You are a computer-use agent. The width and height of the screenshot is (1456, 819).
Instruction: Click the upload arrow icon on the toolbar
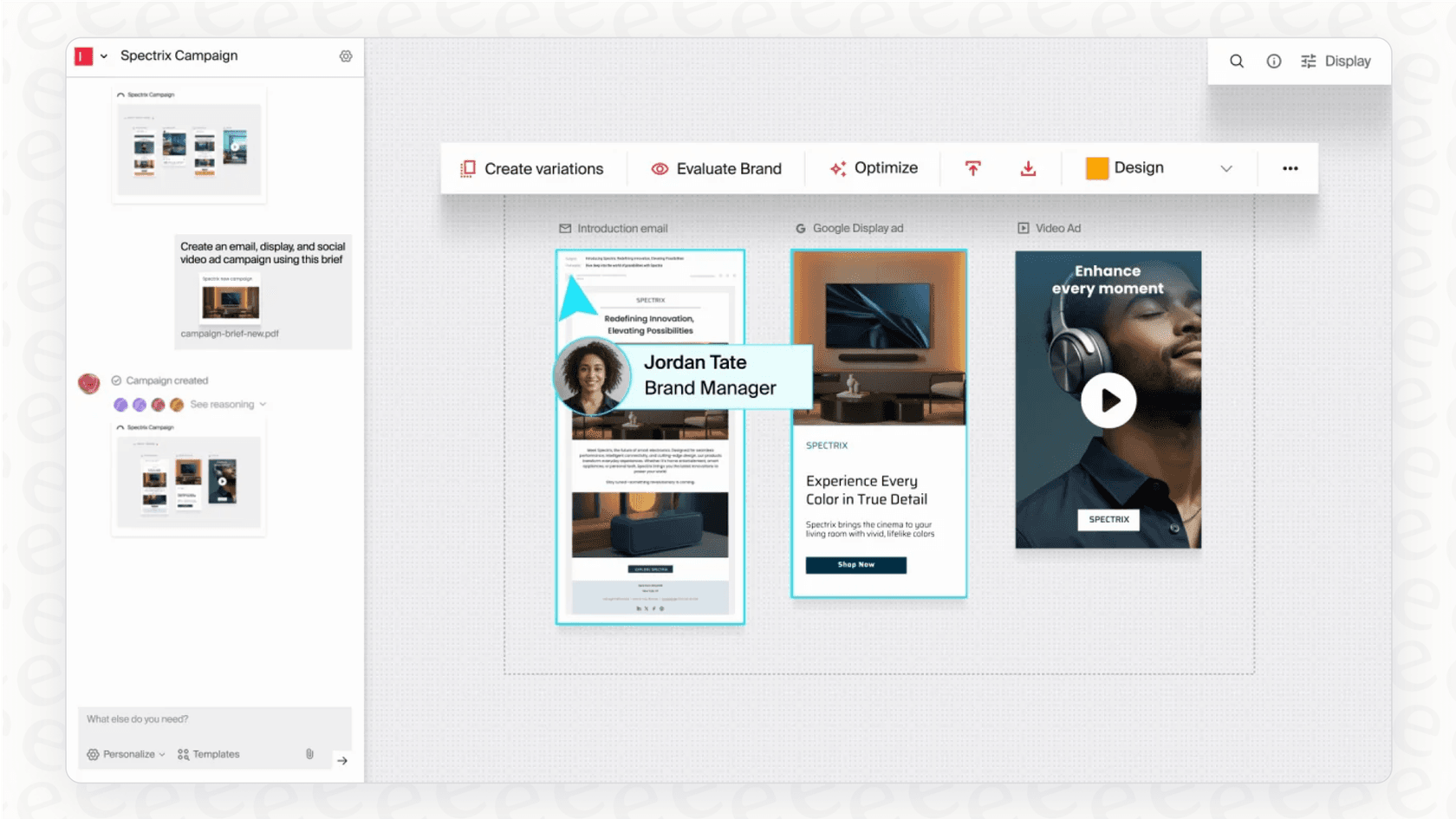point(972,168)
